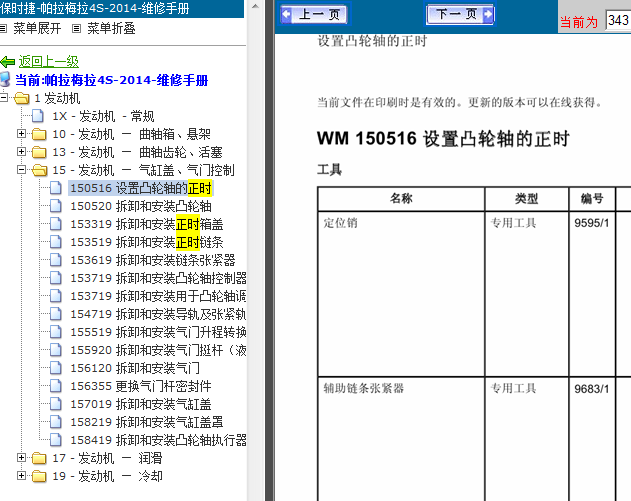Select the 1X - 发动机 - 常规 tree entry

point(103,116)
